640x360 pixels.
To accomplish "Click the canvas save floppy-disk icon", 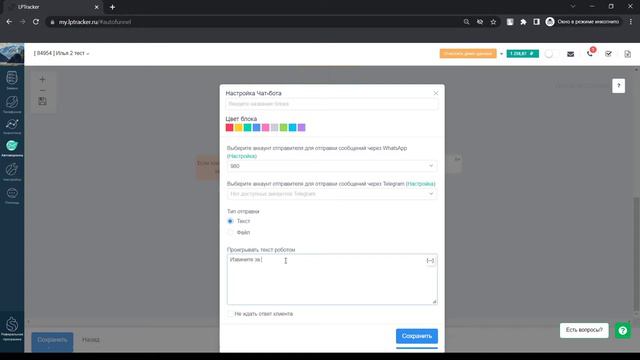I will point(42,101).
